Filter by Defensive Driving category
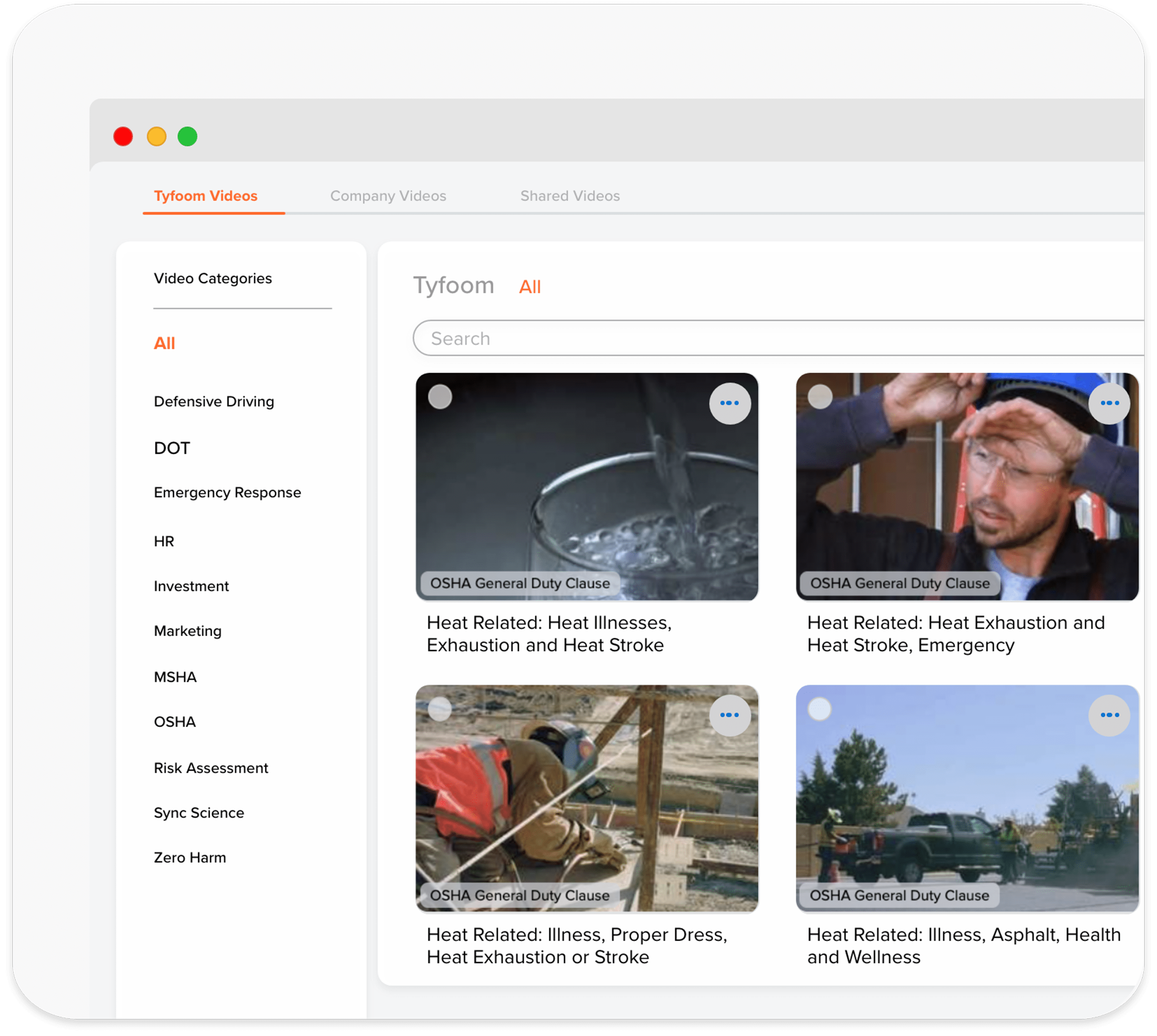 pos(214,401)
